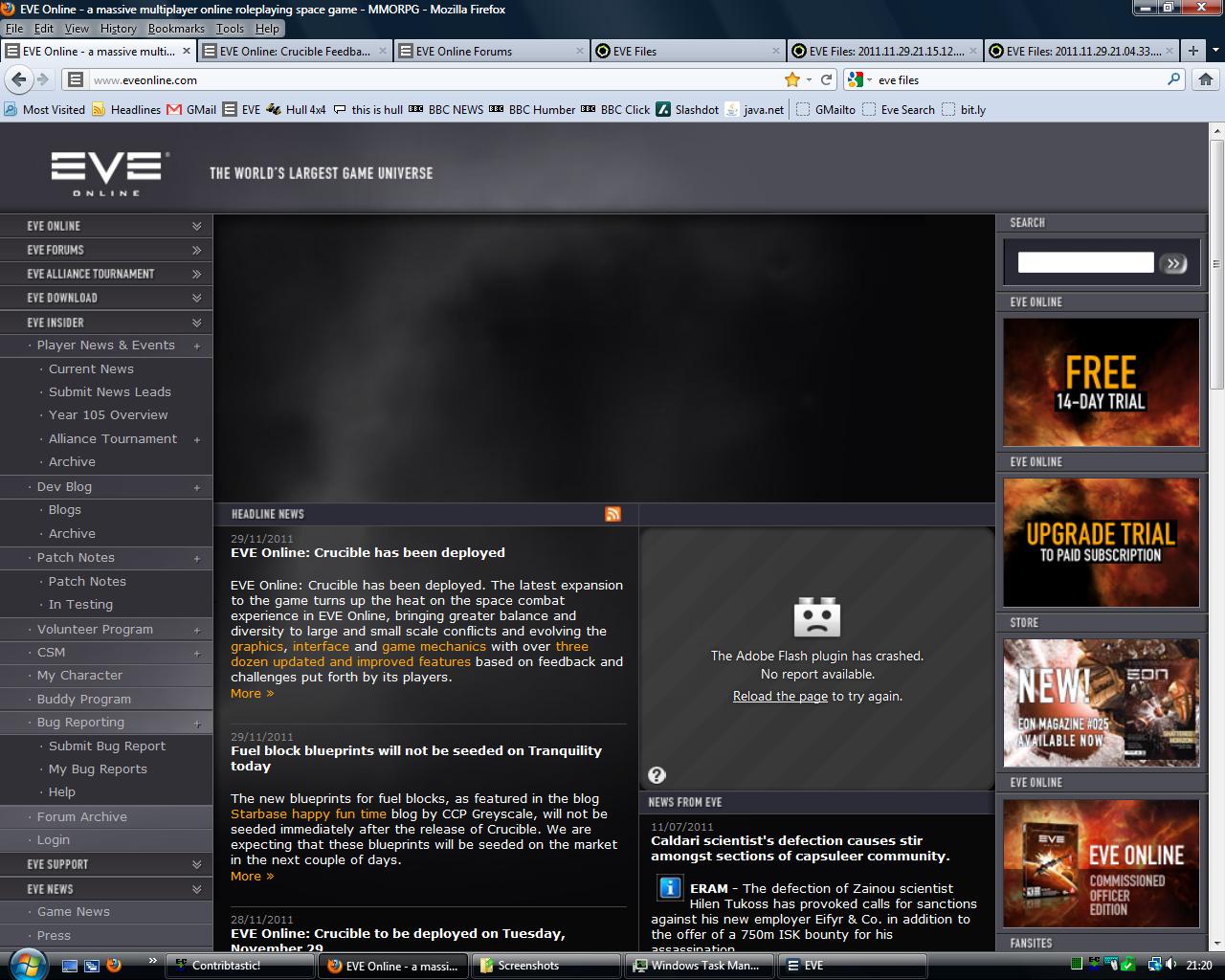
Task: Open the EON Magazine #025 store banner
Action: (1101, 702)
